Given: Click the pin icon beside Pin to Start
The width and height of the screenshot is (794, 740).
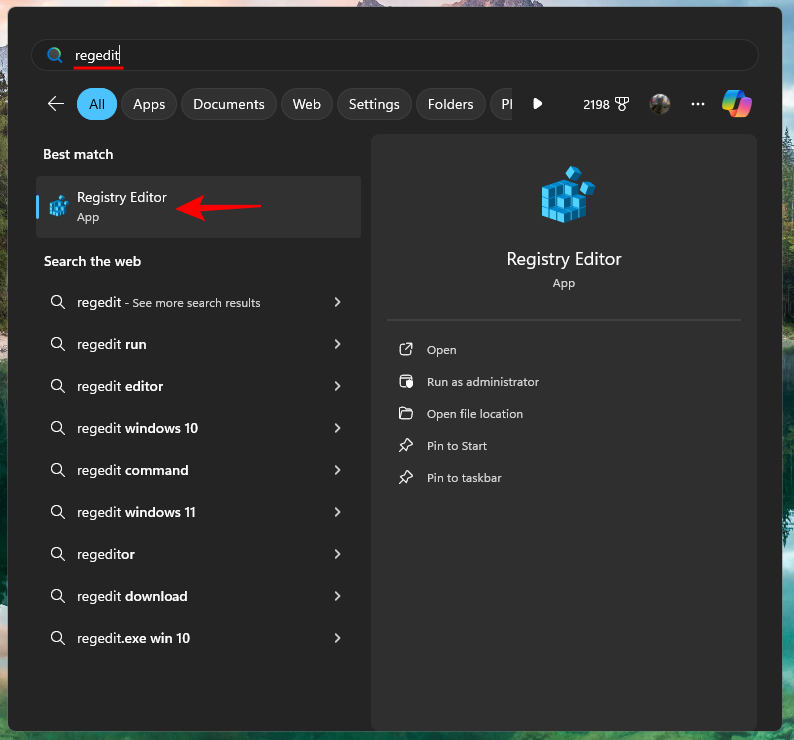Looking at the screenshot, I should [406, 445].
